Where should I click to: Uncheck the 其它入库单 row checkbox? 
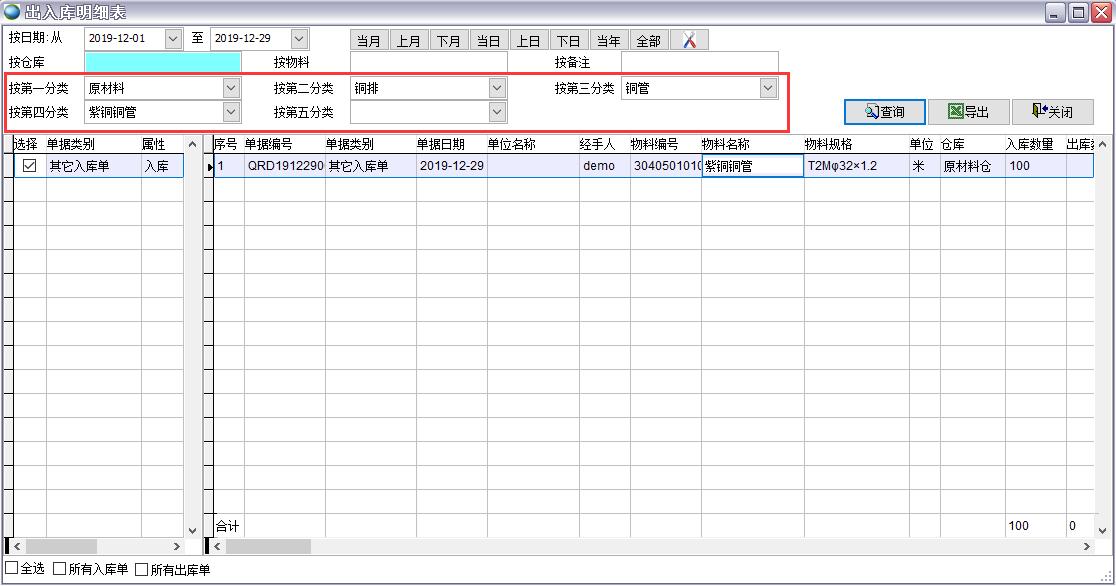[x=29, y=166]
